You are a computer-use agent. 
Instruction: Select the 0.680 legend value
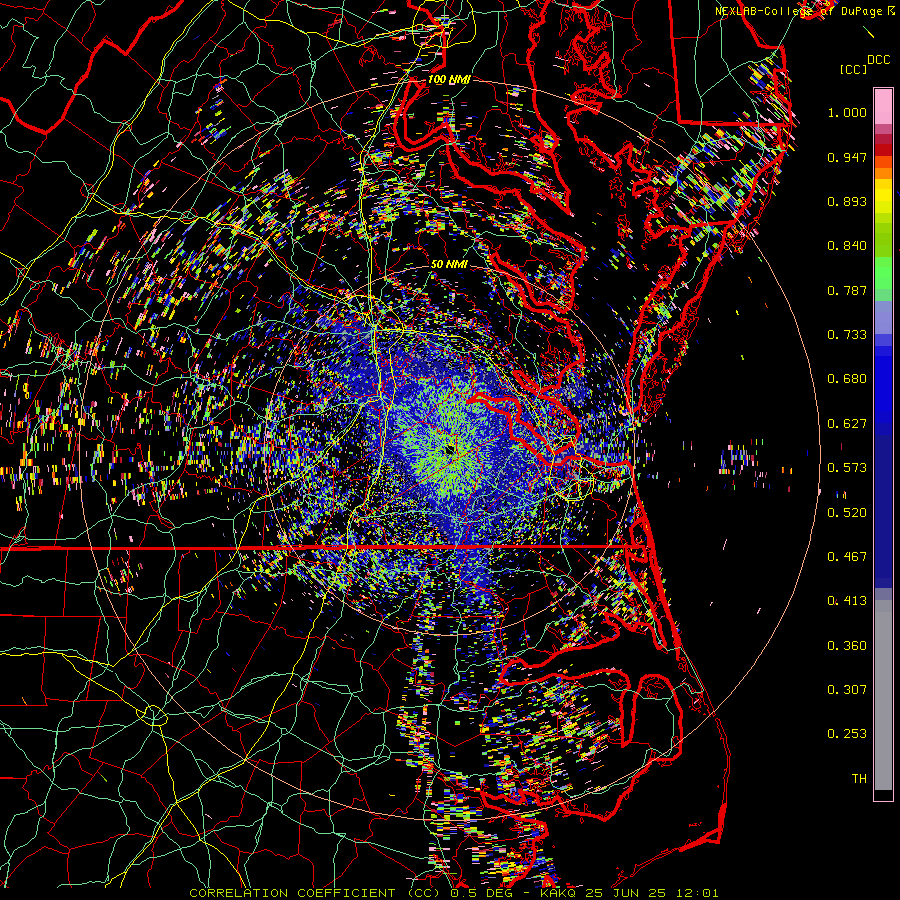[x=847, y=379]
